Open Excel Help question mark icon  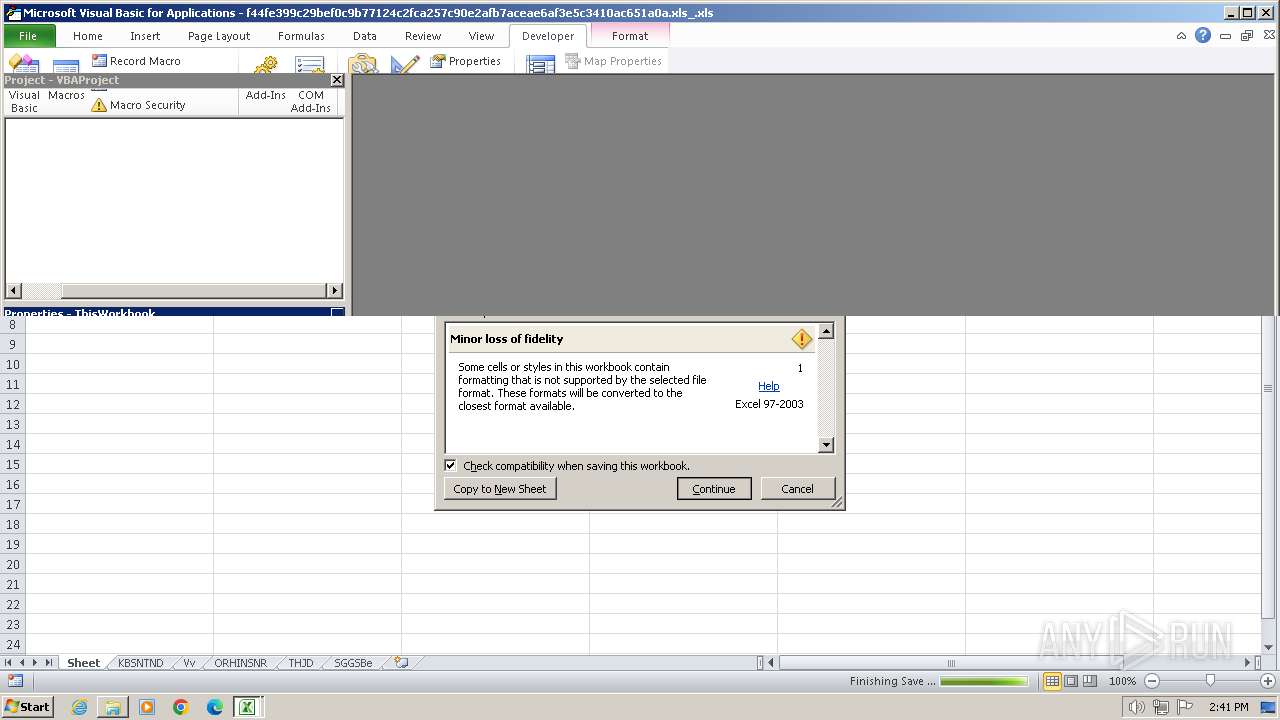coord(1203,35)
